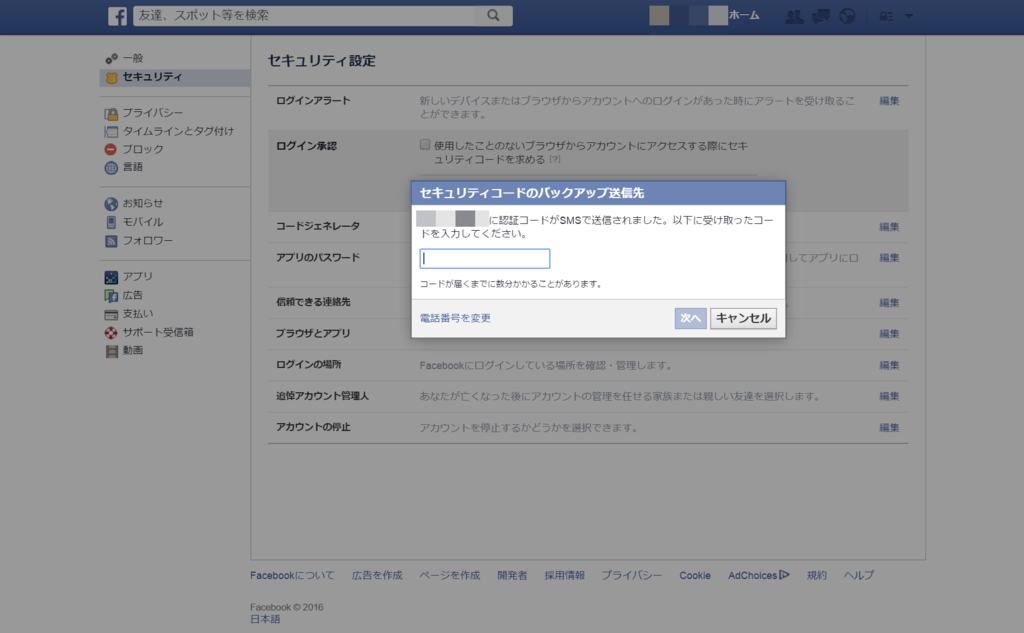The image size is (1024, 633).
Task: Click 編集 for ログインアラート
Action: coord(889,101)
